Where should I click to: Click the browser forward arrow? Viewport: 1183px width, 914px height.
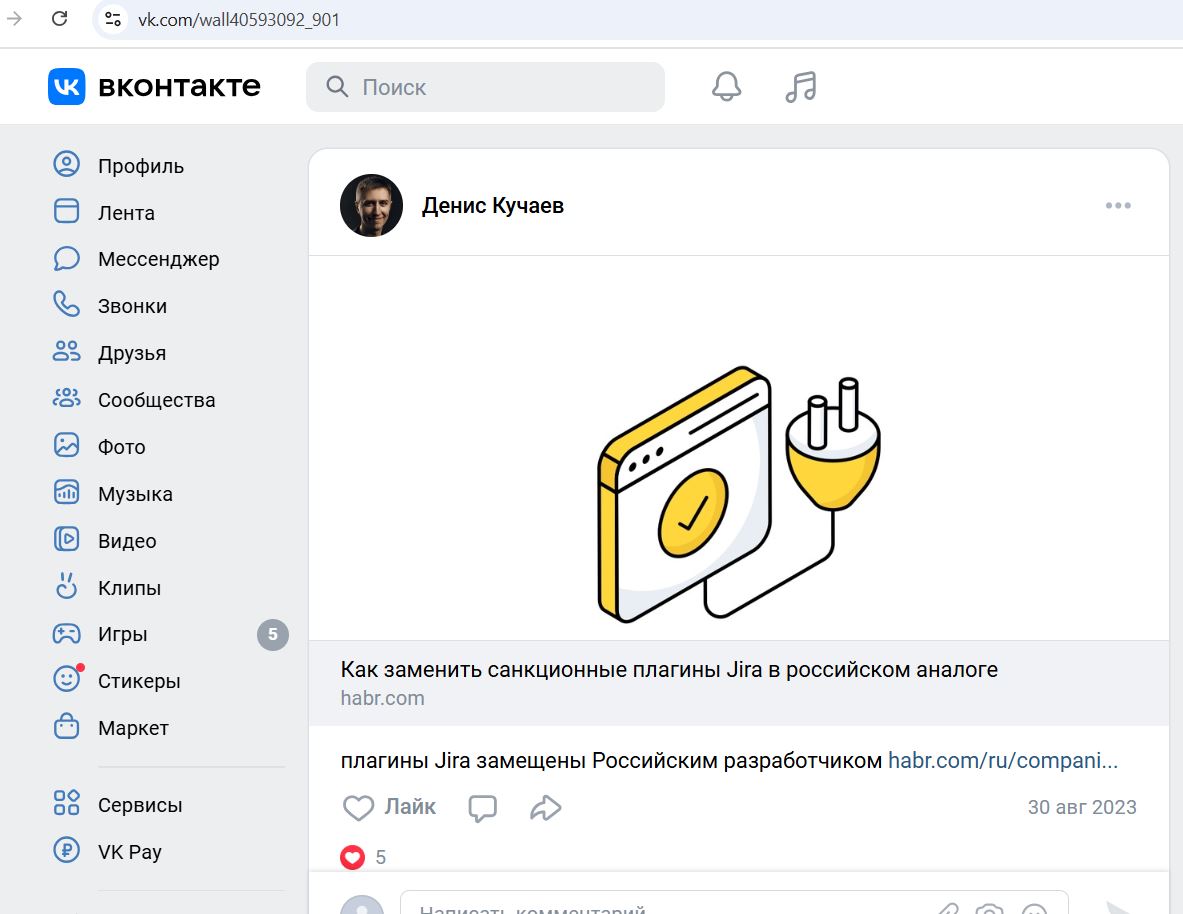[14, 19]
